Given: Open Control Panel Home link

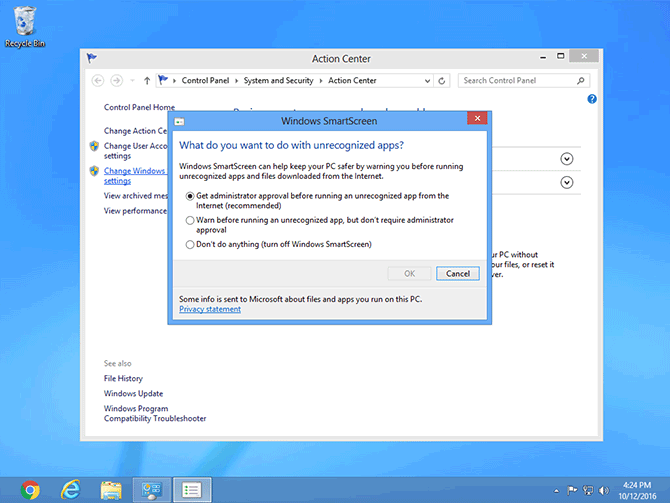Looking at the screenshot, I should pyautogui.click(x=139, y=107).
